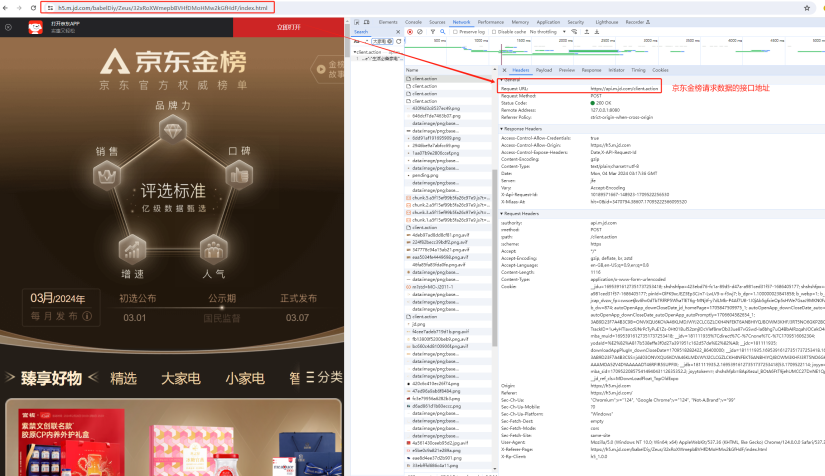Open the 分类 category list icon
825x476 pixels.
pyautogui.click(x=310, y=377)
